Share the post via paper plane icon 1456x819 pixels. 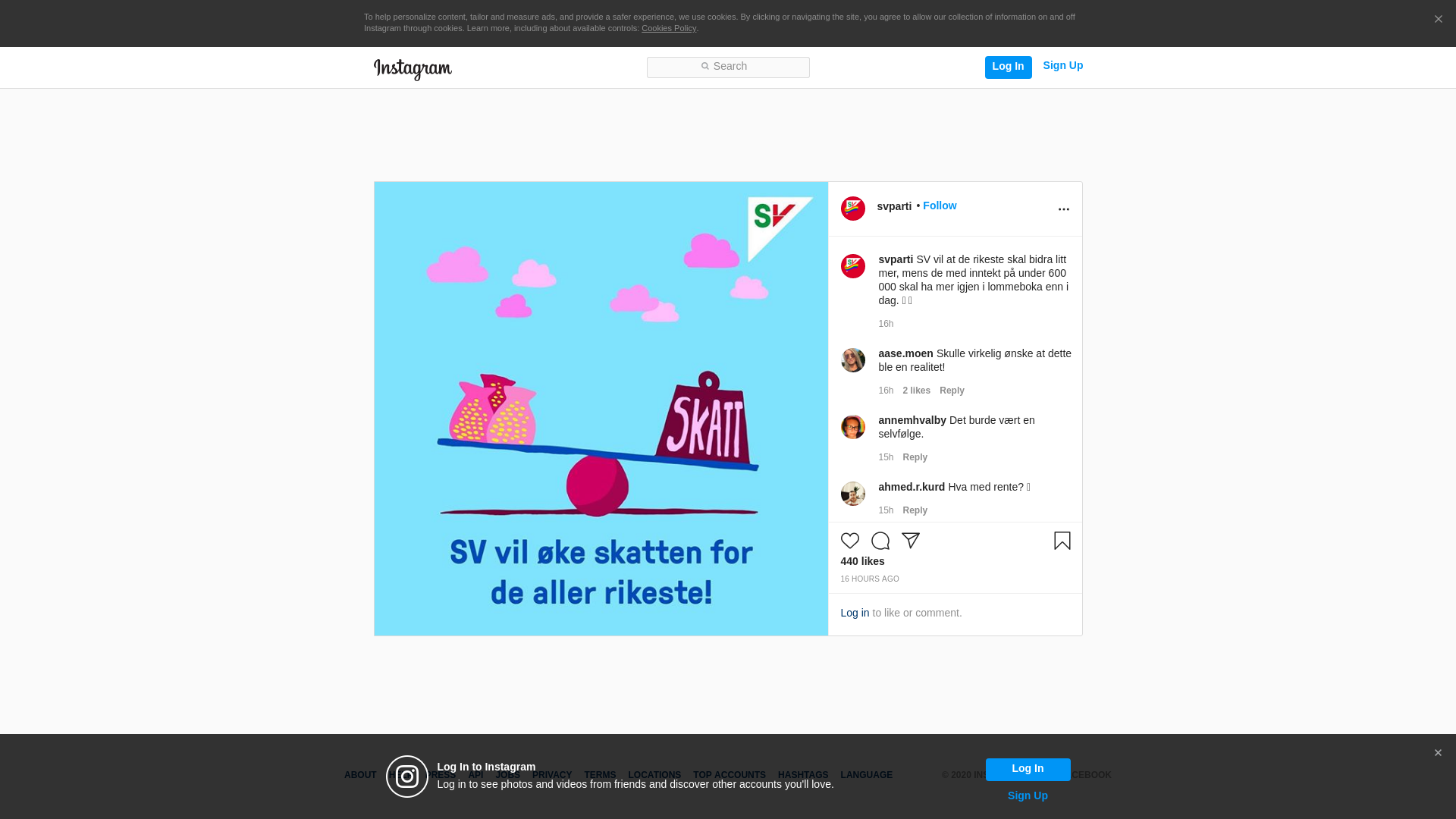pyautogui.click(x=910, y=541)
